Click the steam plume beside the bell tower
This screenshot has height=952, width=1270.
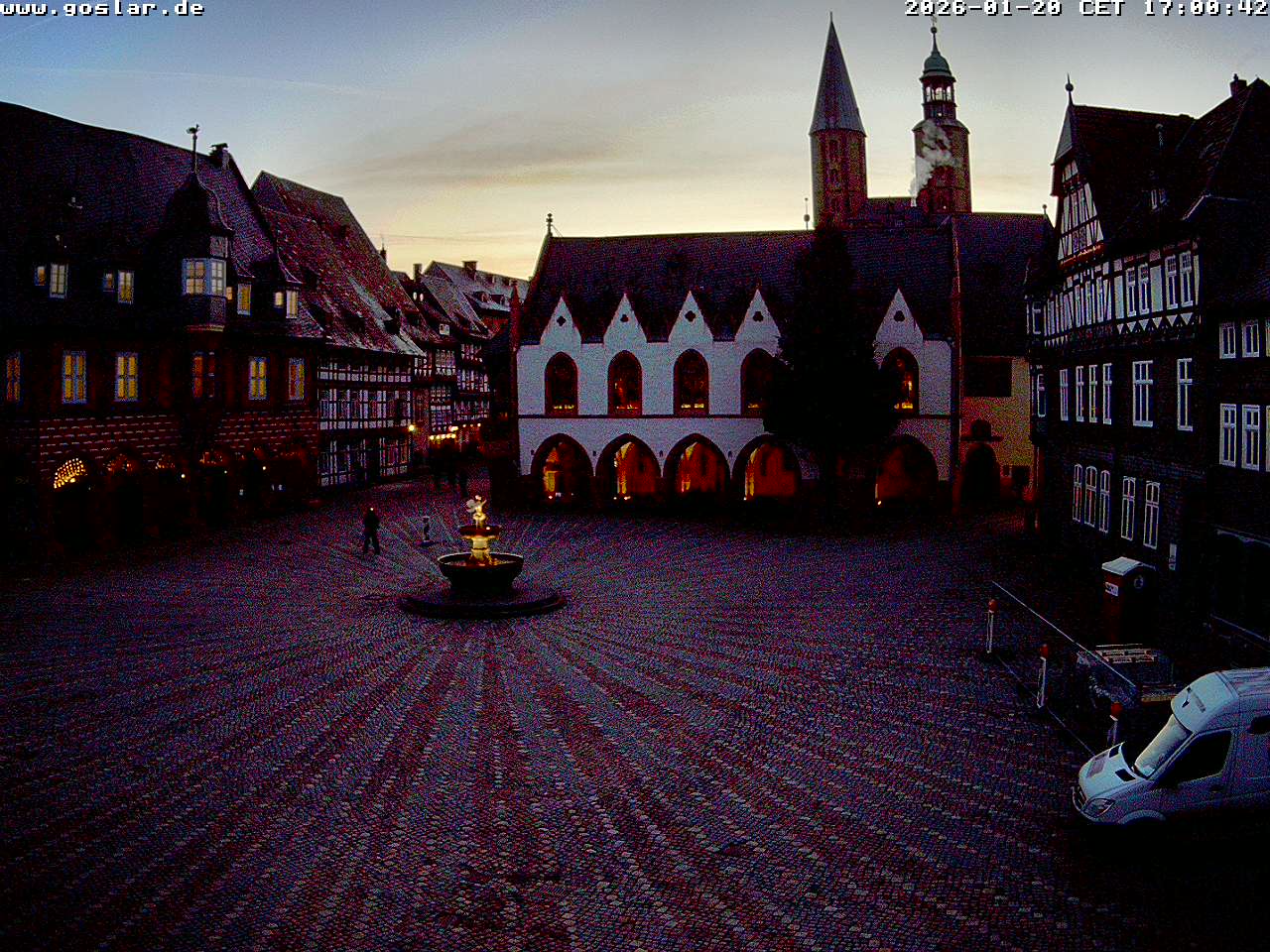930,157
